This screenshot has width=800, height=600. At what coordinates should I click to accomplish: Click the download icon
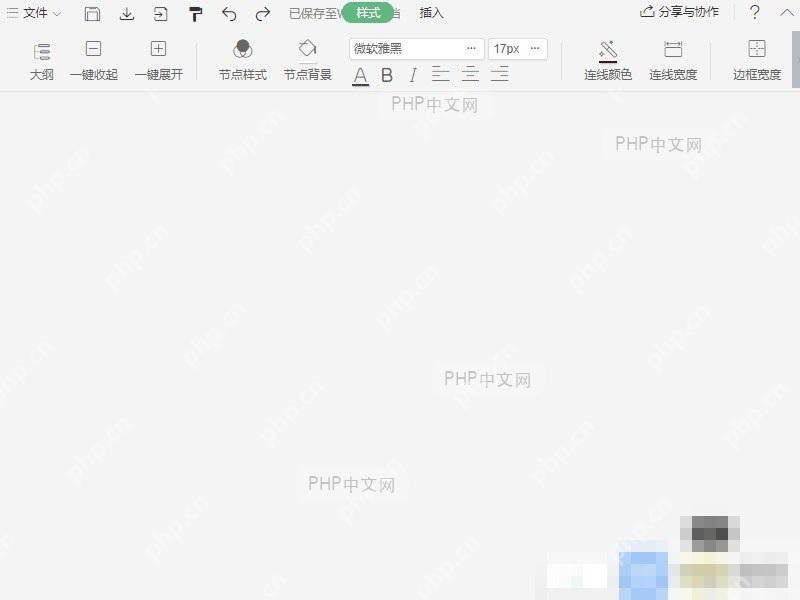pos(127,14)
